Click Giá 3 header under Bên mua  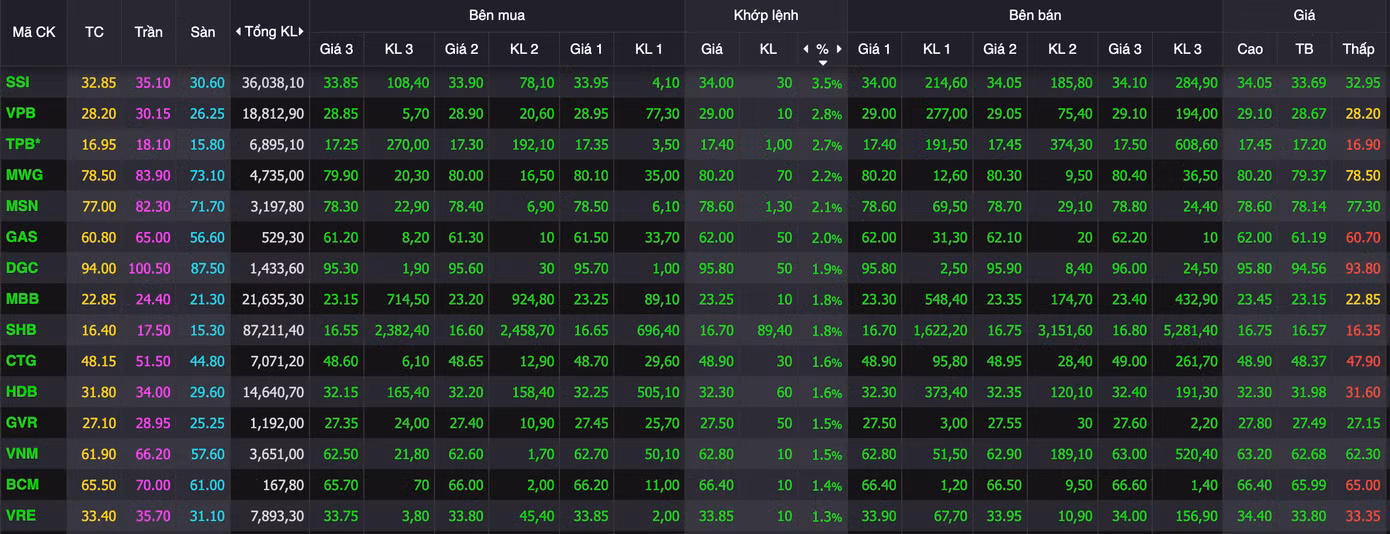click(336, 48)
